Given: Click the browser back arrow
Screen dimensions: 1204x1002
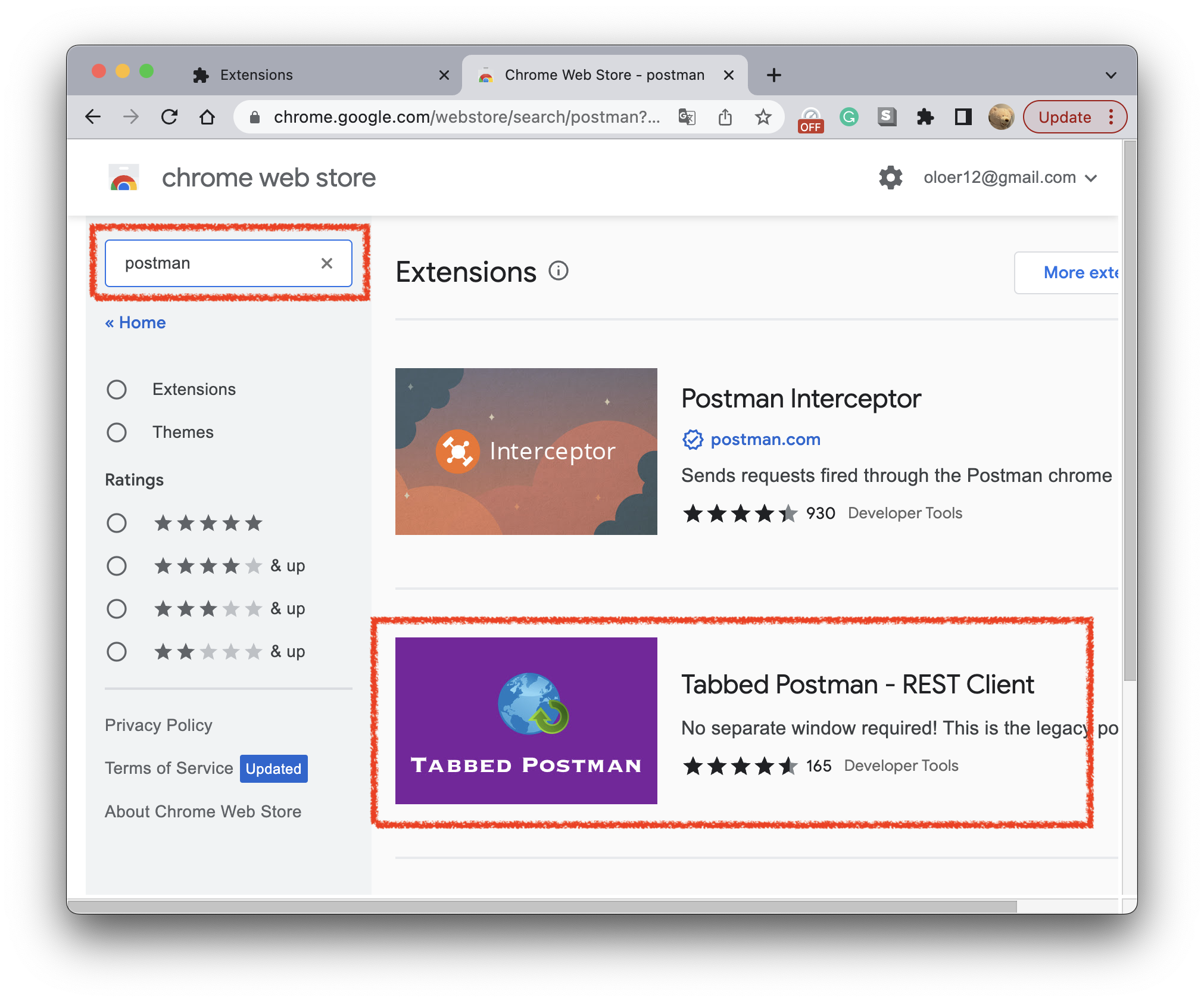Looking at the screenshot, I should 93,117.
